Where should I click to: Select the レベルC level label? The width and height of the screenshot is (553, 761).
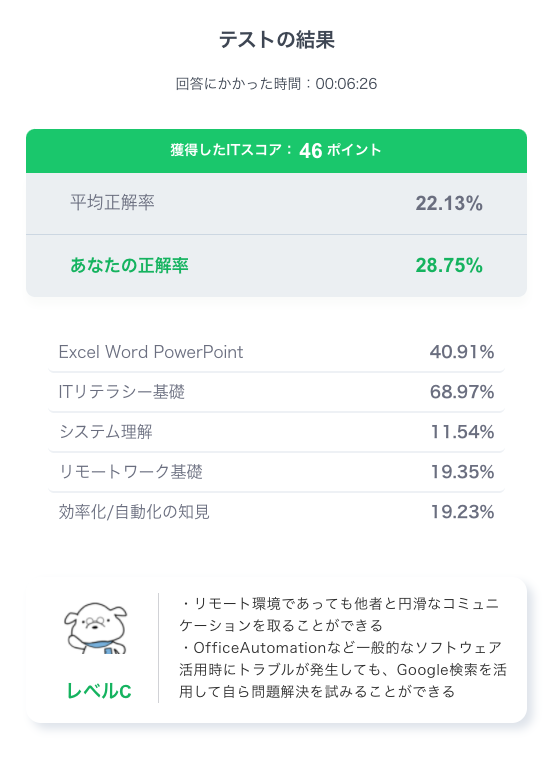coord(99,691)
